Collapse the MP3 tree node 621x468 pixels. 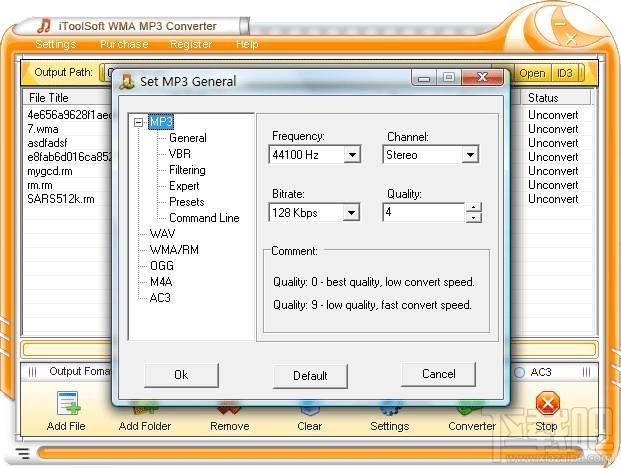point(138,122)
